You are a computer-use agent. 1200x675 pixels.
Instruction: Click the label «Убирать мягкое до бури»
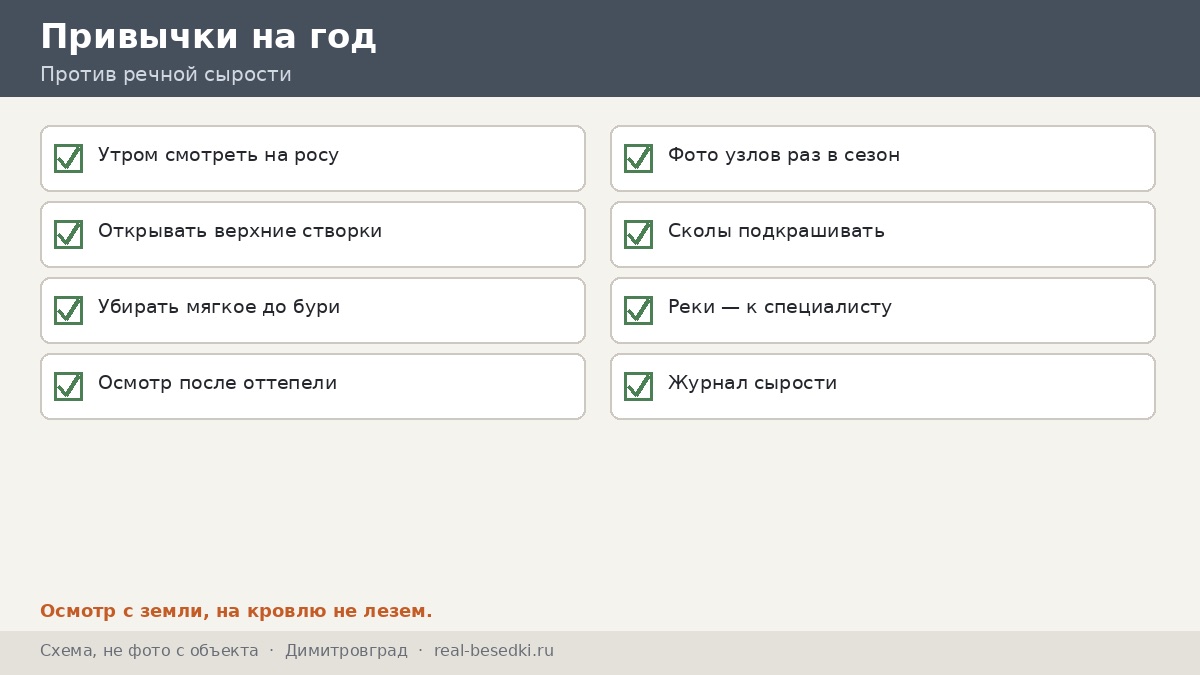coord(219,308)
